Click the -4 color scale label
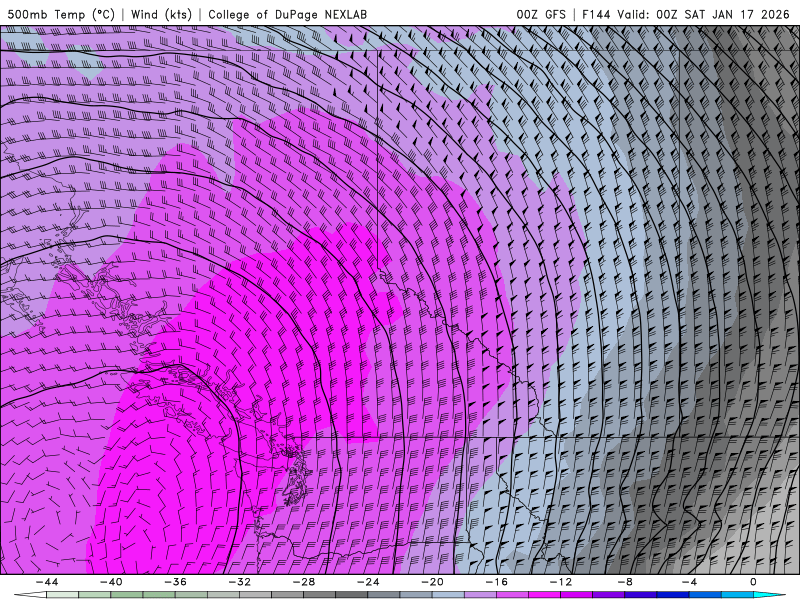The width and height of the screenshot is (800, 600). coord(690,582)
